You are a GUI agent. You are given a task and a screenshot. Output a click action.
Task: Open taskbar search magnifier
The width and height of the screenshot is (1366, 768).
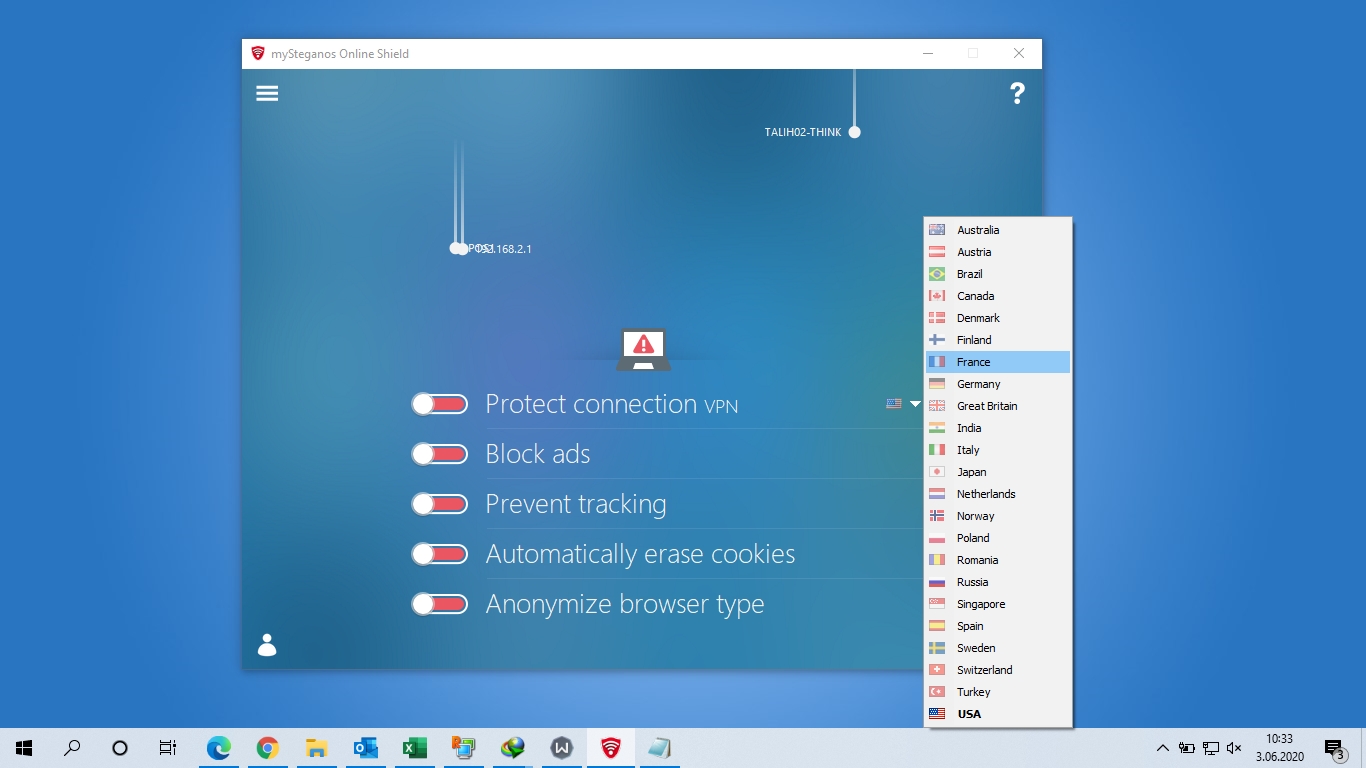click(72, 748)
